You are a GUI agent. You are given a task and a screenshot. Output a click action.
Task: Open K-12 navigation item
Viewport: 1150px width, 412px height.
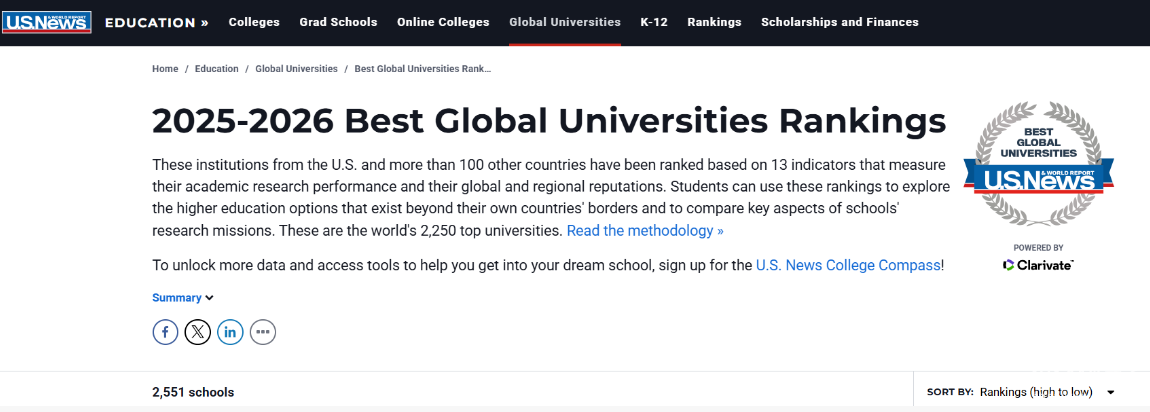coord(653,22)
